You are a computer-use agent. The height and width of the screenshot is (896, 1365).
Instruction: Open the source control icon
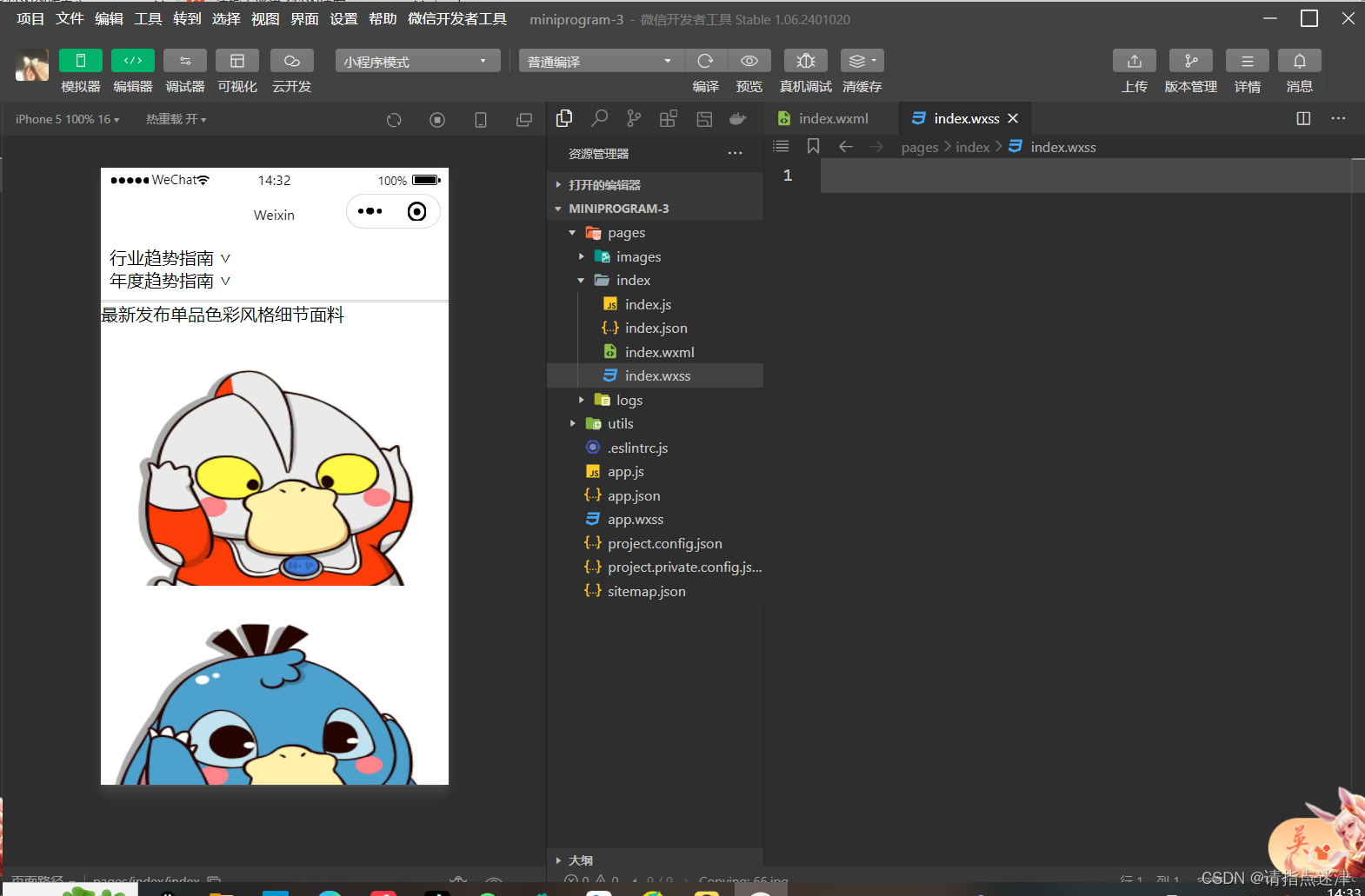(x=634, y=118)
